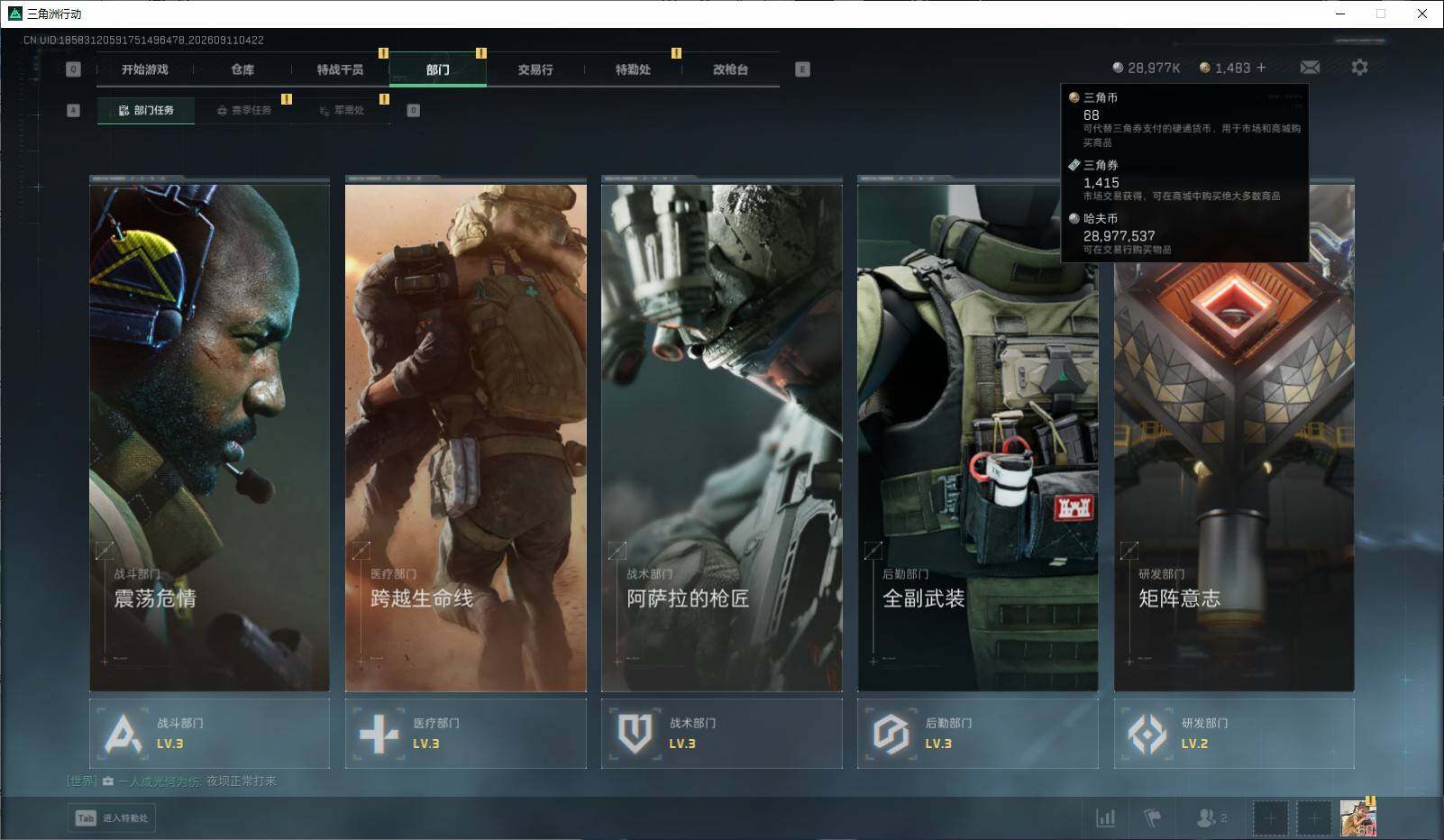Switch to the 特勤处 tab

click(x=633, y=69)
